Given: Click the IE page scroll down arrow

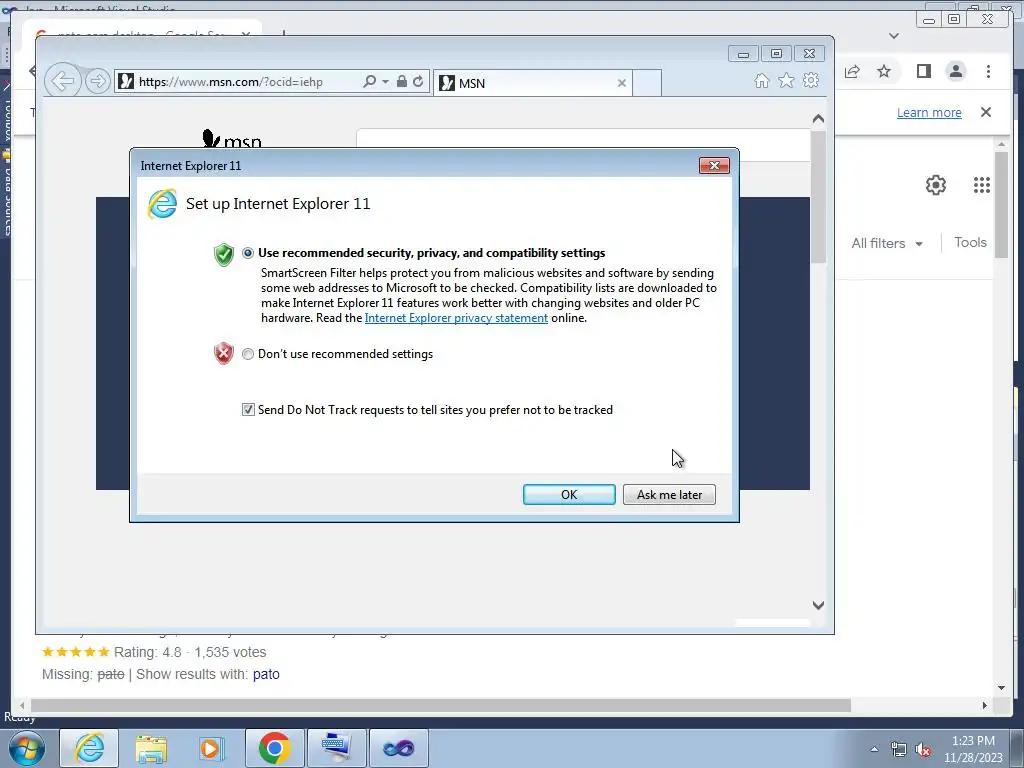Looking at the screenshot, I should pyautogui.click(x=818, y=605).
